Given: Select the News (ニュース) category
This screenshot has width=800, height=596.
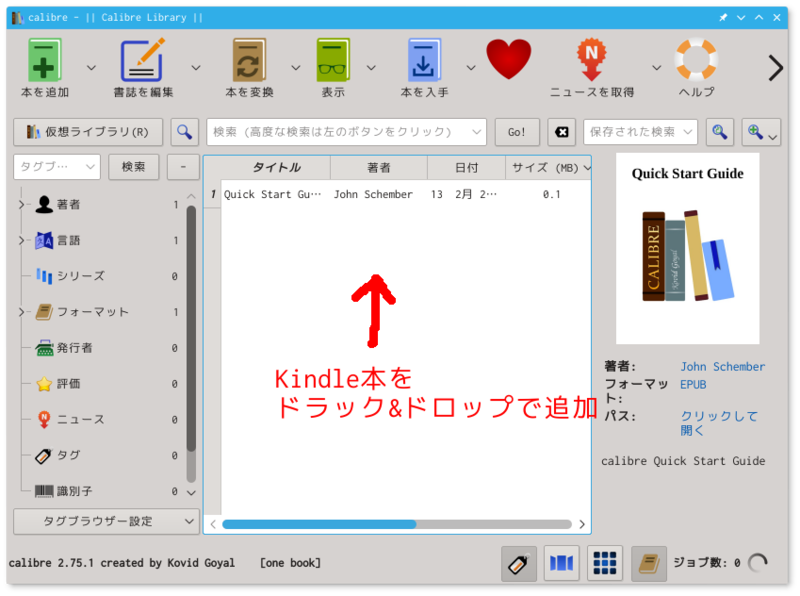Looking at the screenshot, I should 80,419.
